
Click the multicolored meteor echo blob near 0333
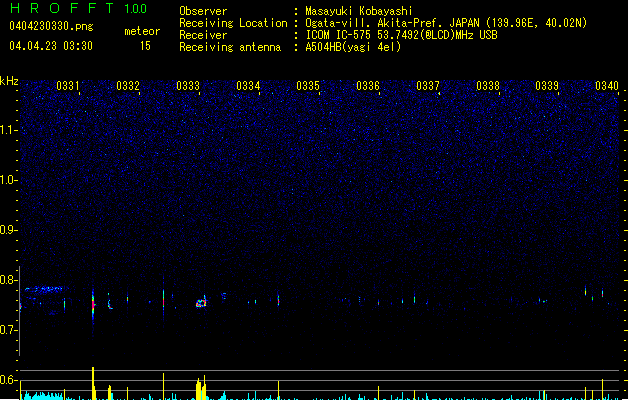coord(201,303)
